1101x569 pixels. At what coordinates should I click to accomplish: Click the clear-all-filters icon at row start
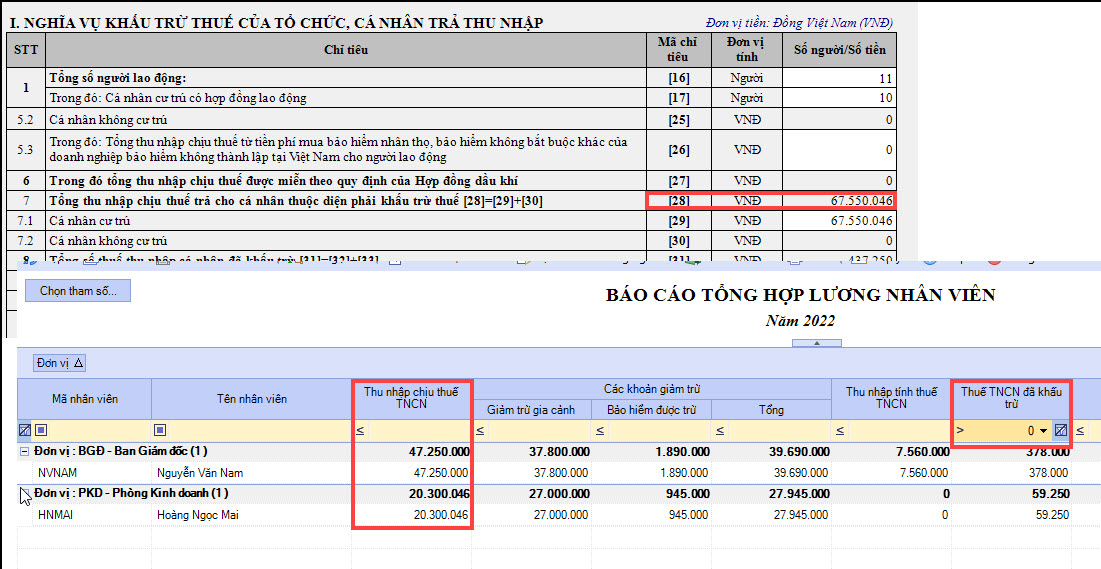pyautogui.click(x=24, y=431)
